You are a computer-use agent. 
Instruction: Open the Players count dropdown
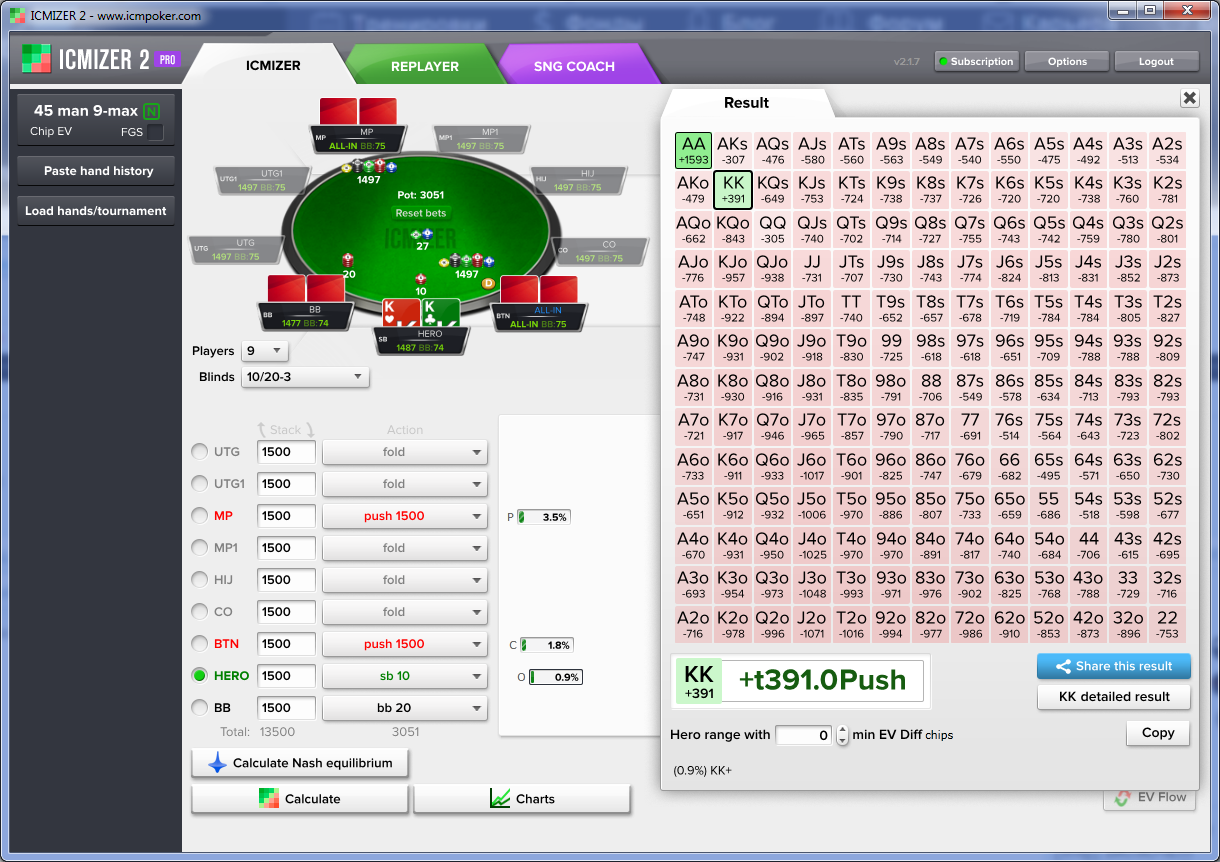point(265,351)
